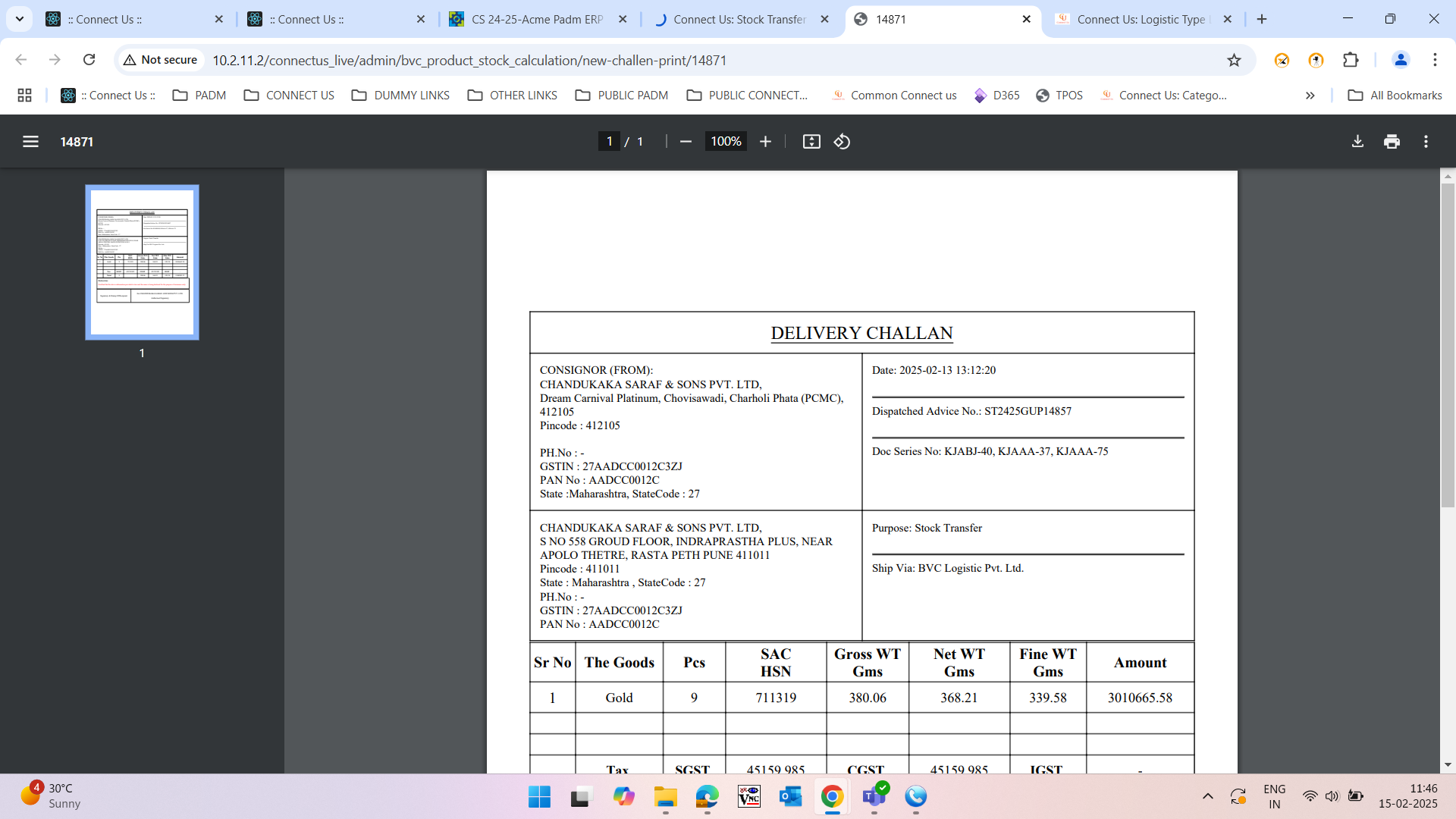Close the 14871 tab
Viewport: 1456px width, 819px height.
pyautogui.click(x=1027, y=19)
